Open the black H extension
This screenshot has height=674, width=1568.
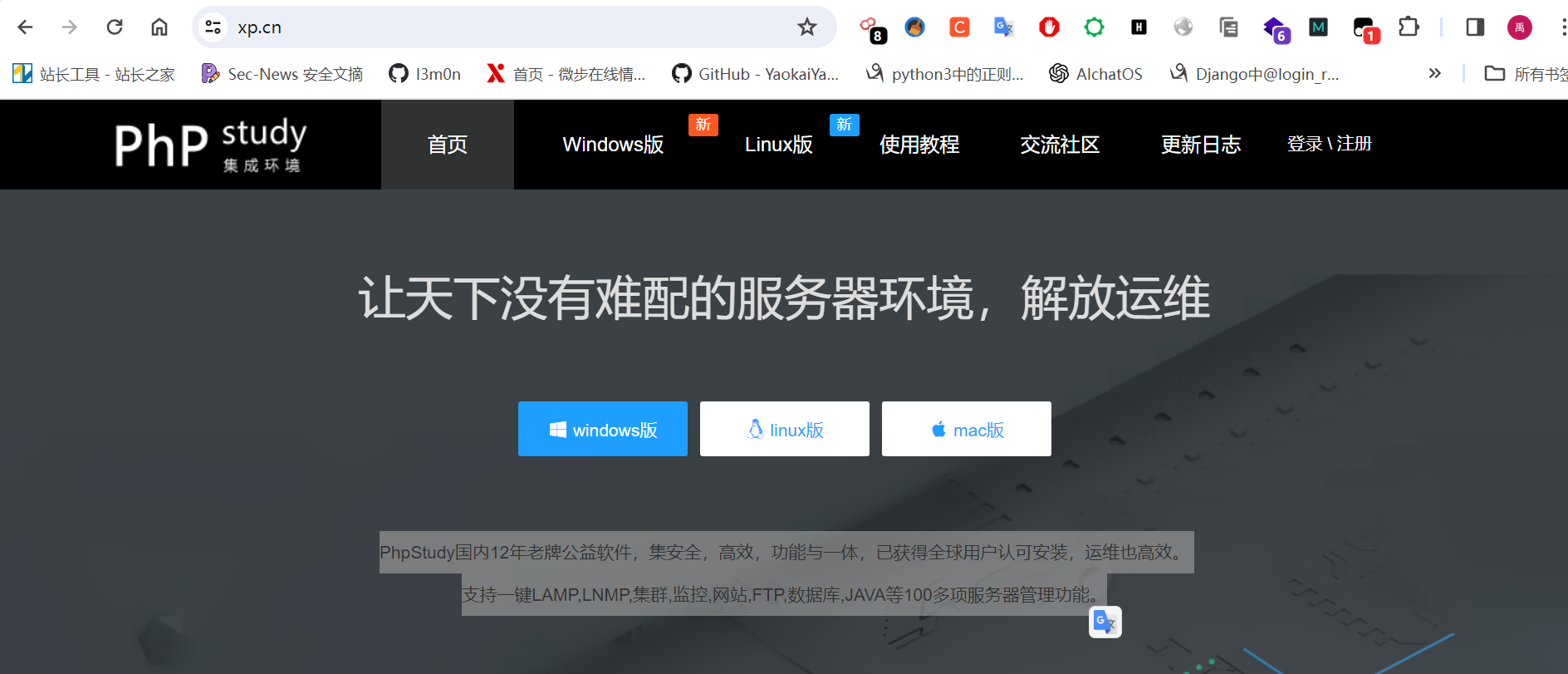[x=1139, y=27]
